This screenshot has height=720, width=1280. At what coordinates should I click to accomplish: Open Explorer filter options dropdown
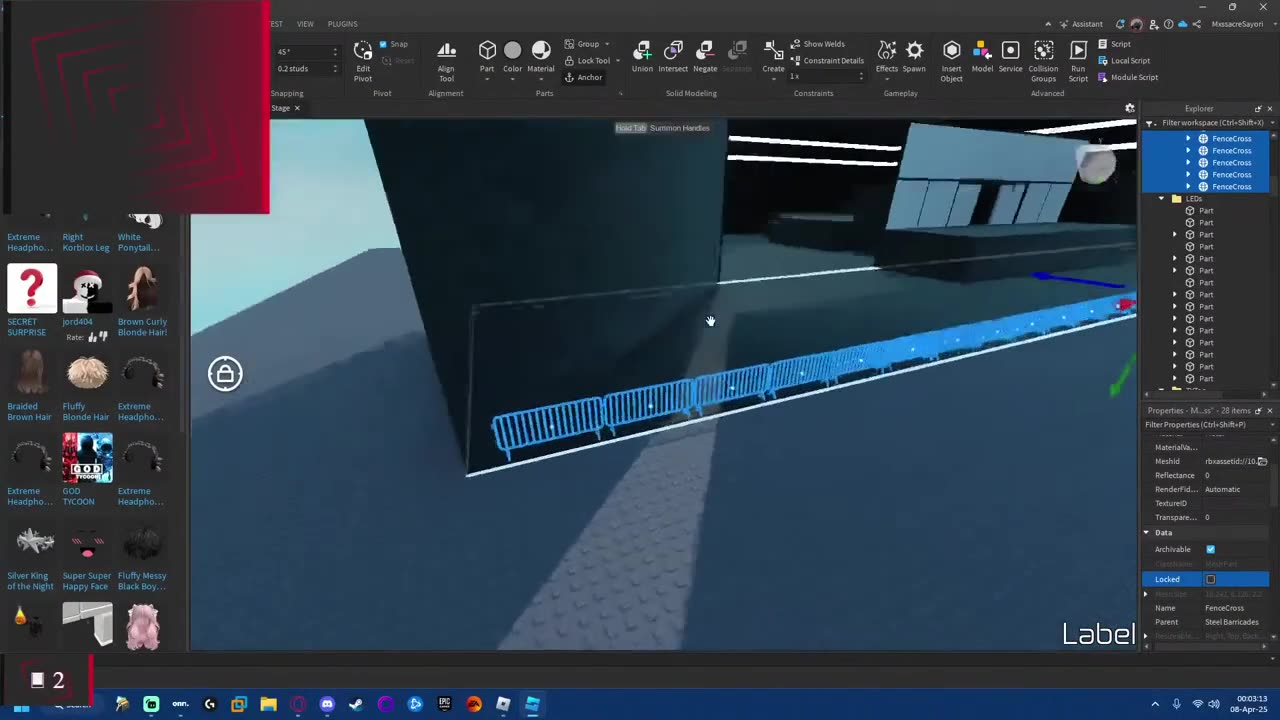tap(1150, 123)
